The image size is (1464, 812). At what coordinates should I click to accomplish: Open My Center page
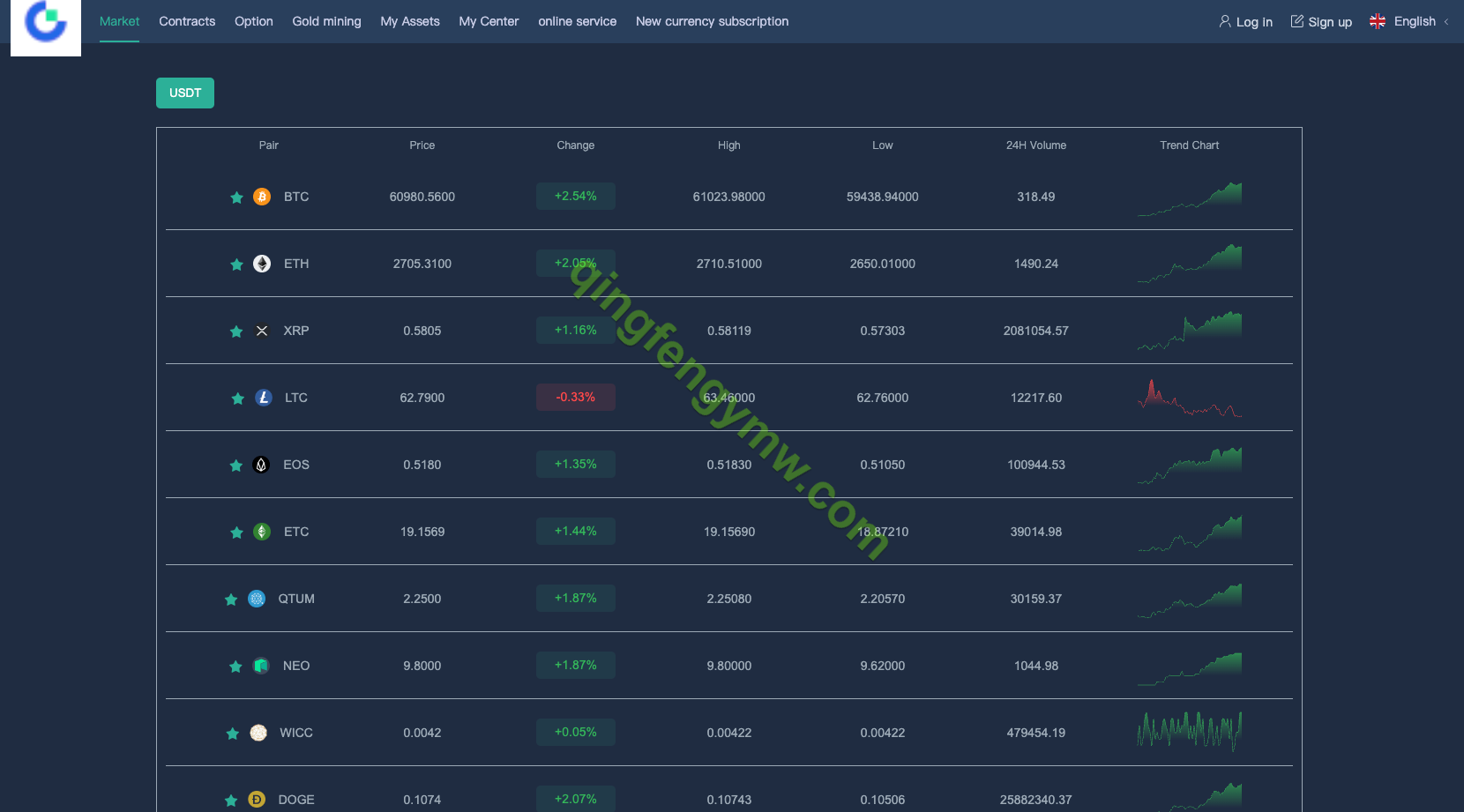pos(489,21)
